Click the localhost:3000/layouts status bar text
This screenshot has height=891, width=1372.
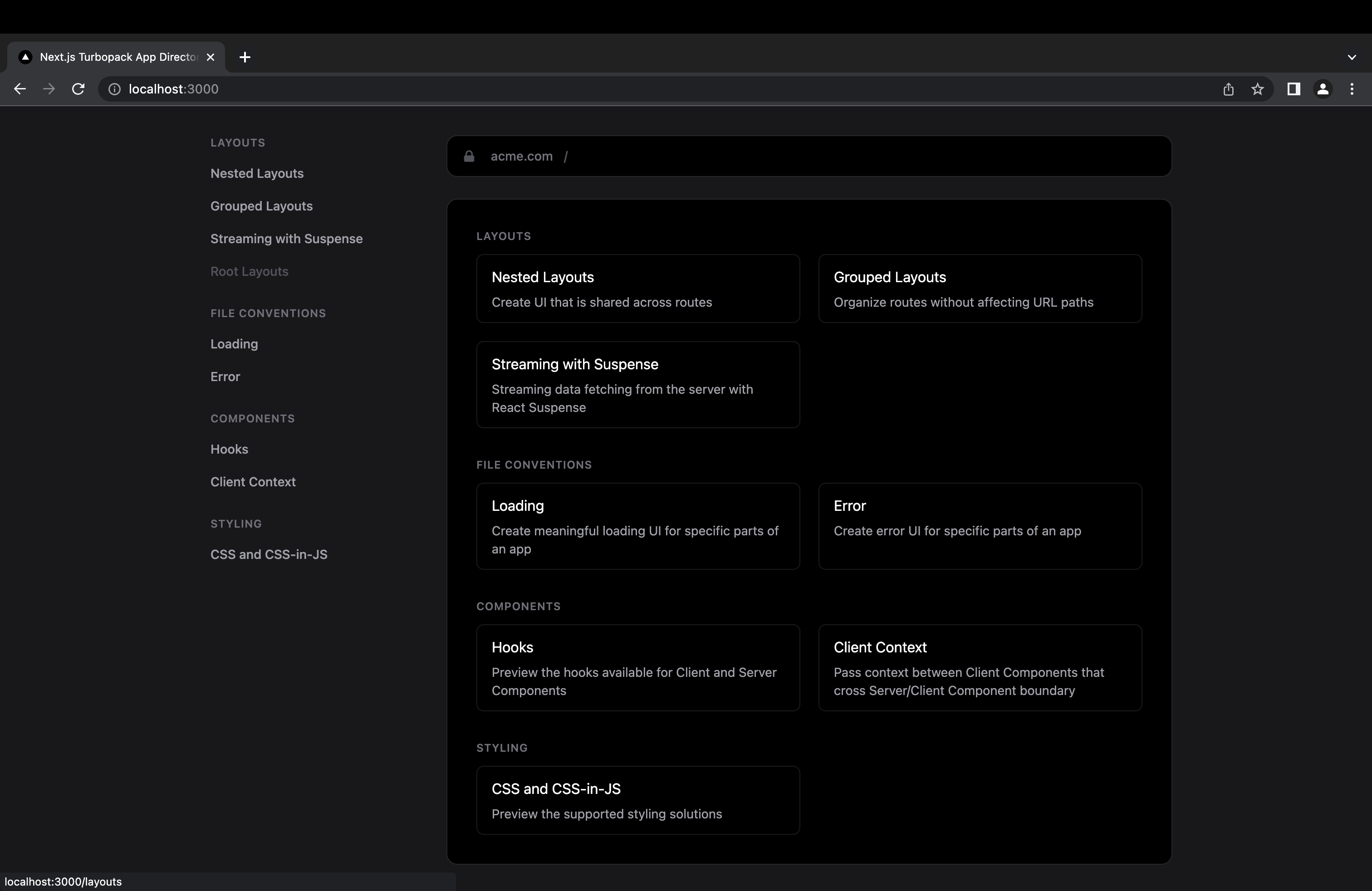click(64, 882)
